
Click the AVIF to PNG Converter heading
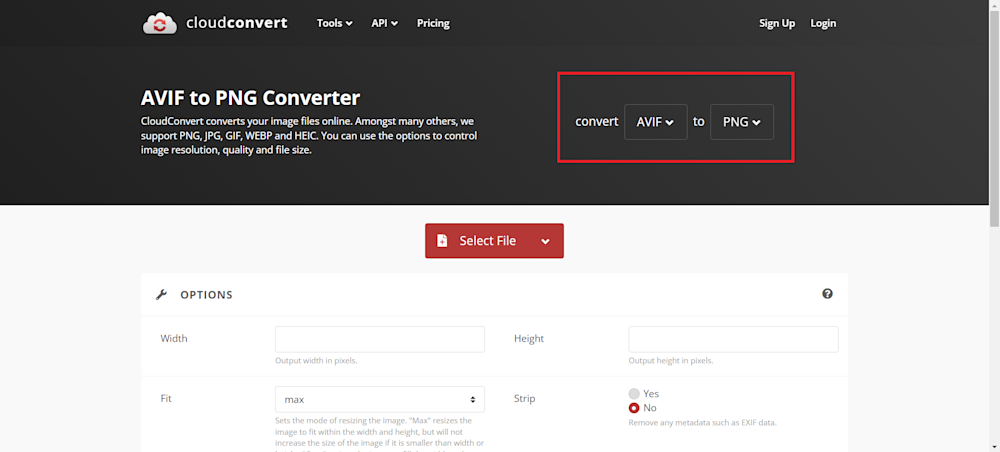[x=250, y=98]
